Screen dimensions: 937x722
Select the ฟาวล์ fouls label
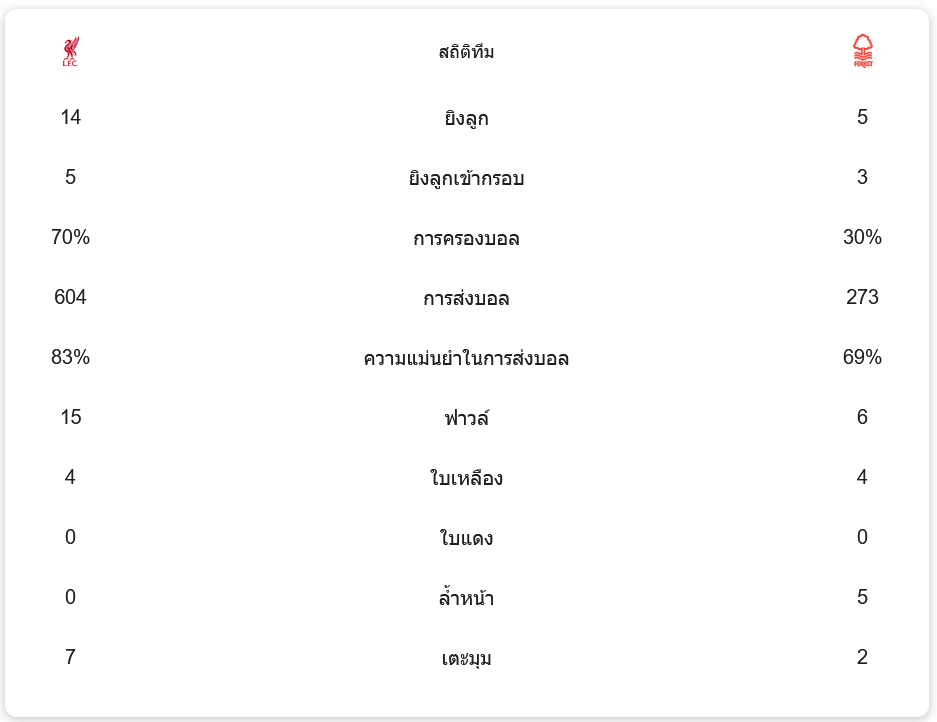(466, 418)
